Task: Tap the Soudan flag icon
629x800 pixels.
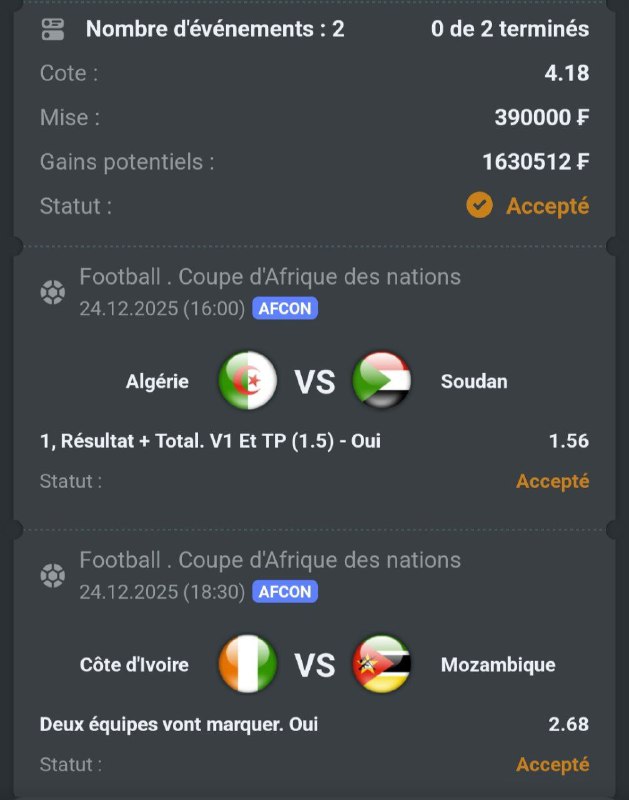Action: tap(382, 381)
